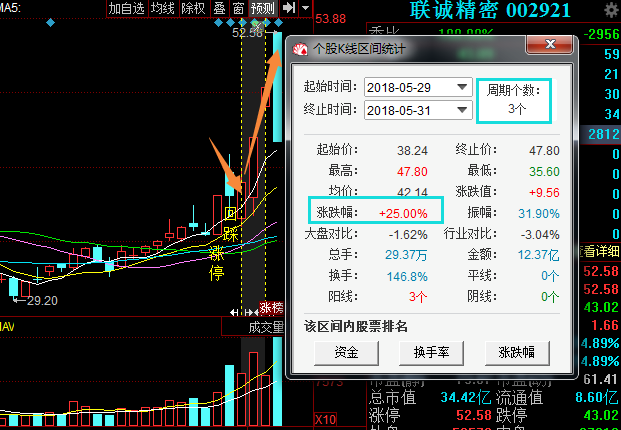
Task: Click the 该区间内股票排名 heading
Action: (x=356, y=327)
